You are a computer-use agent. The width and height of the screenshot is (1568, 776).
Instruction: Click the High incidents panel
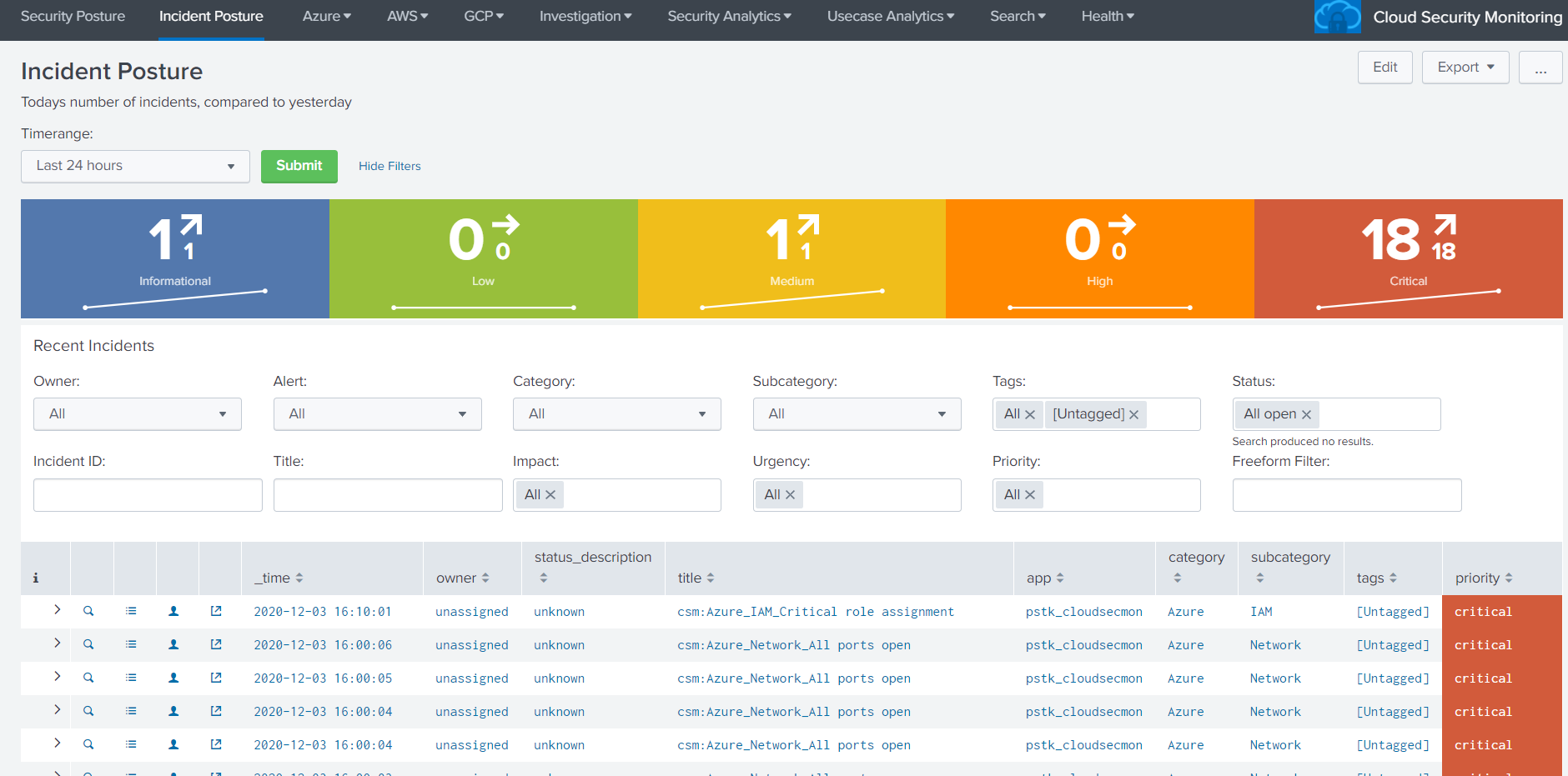point(1100,258)
